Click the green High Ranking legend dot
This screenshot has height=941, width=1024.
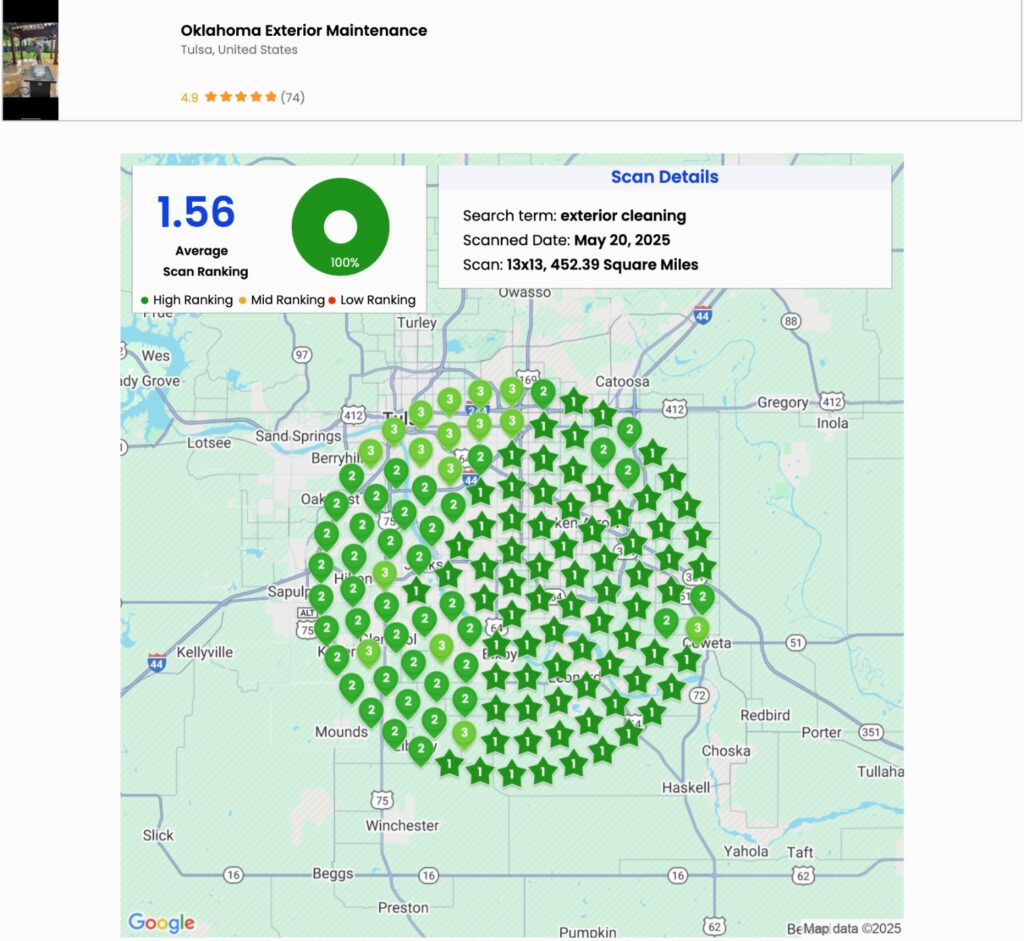(x=145, y=300)
